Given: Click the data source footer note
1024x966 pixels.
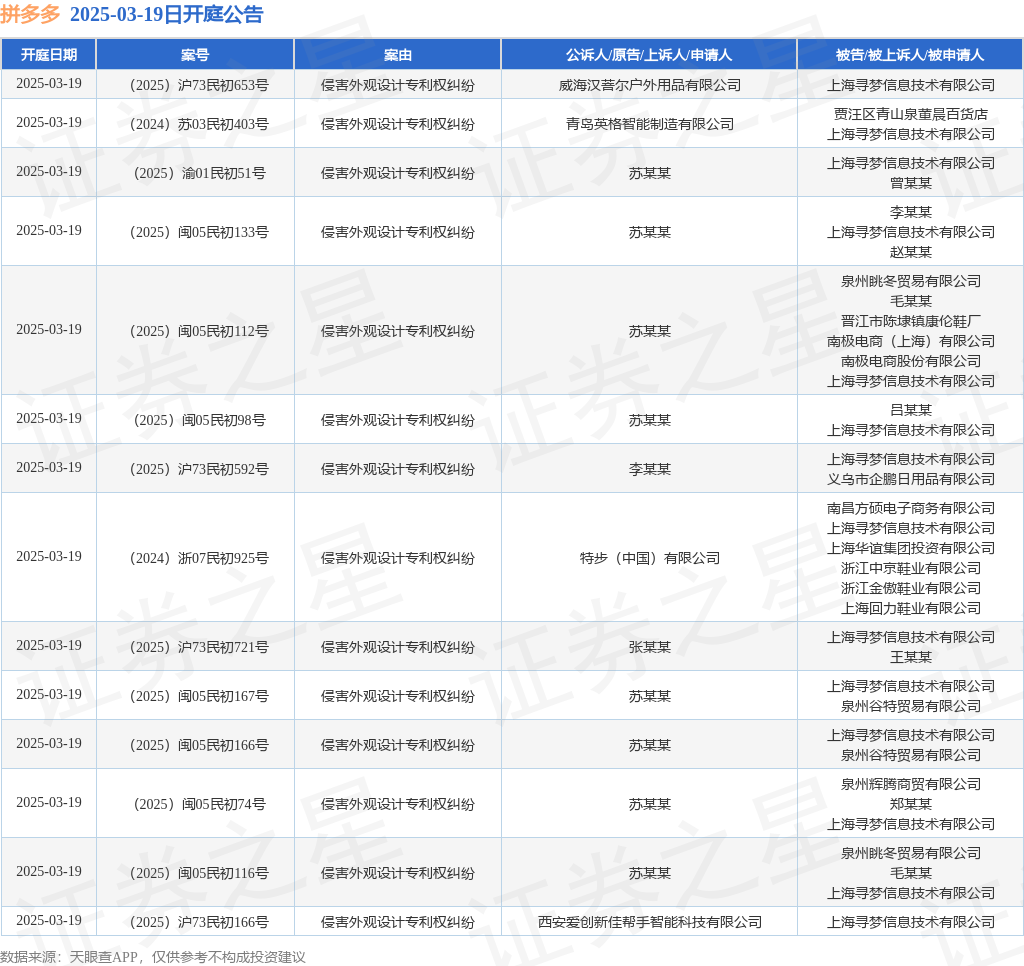Looking at the screenshot, I should (153, 957).
